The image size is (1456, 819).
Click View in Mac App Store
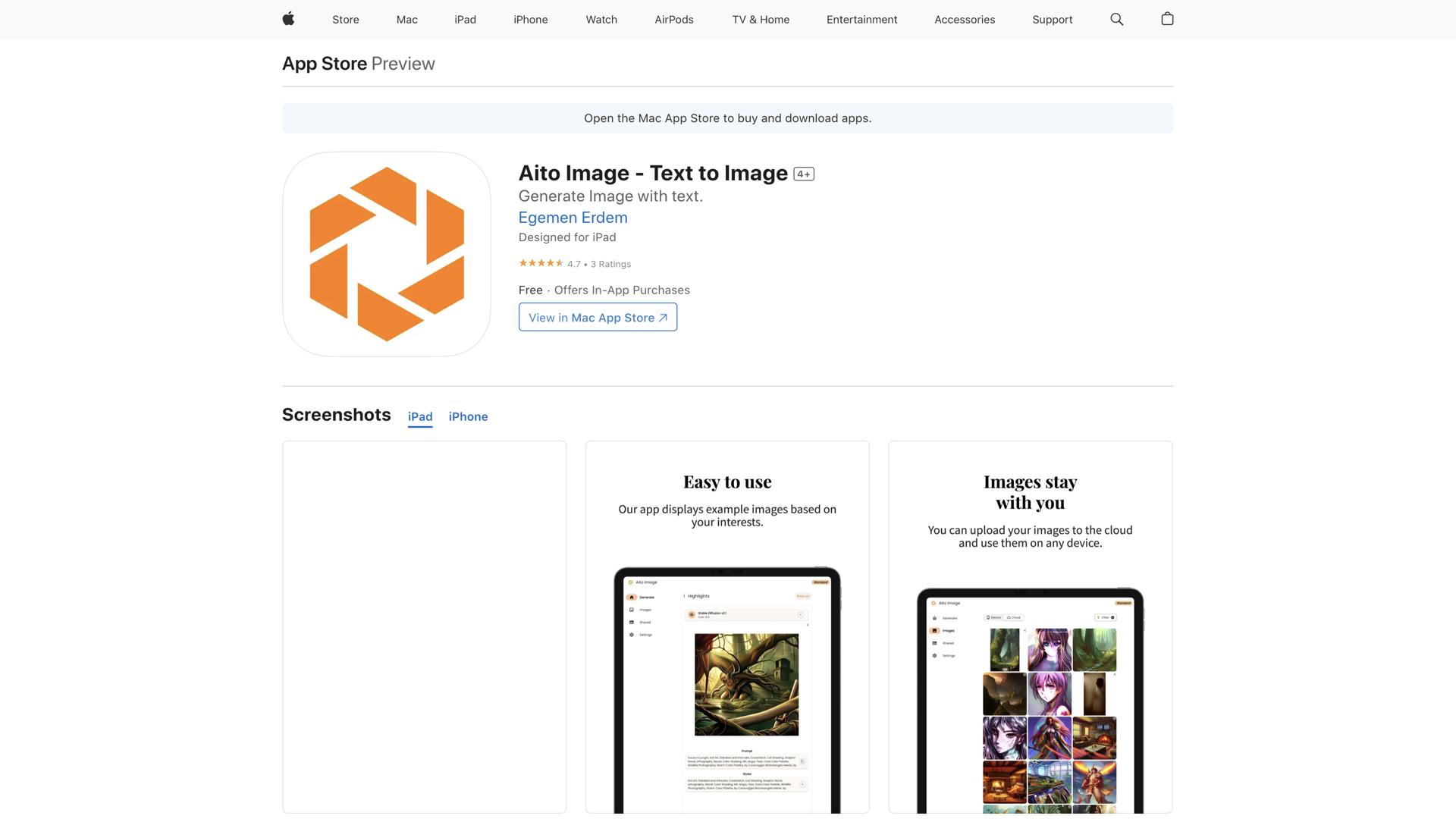598,317
